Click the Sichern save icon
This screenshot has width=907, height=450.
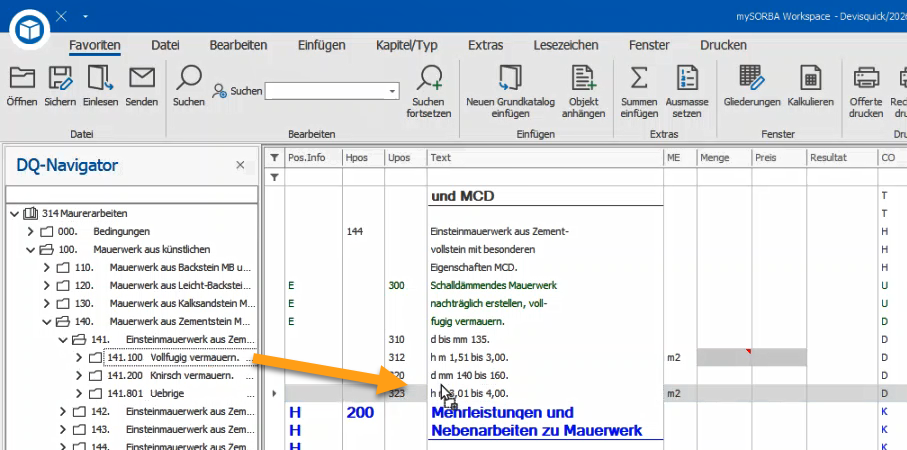tap(60, 78)
